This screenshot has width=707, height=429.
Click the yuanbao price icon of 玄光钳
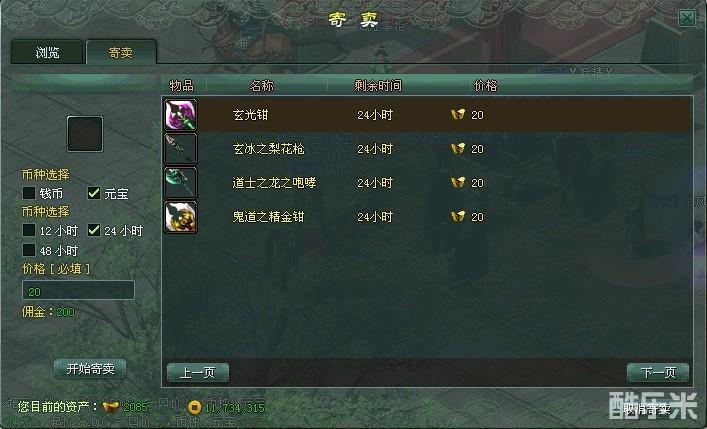pyautogui.click(x=458, y=115)
